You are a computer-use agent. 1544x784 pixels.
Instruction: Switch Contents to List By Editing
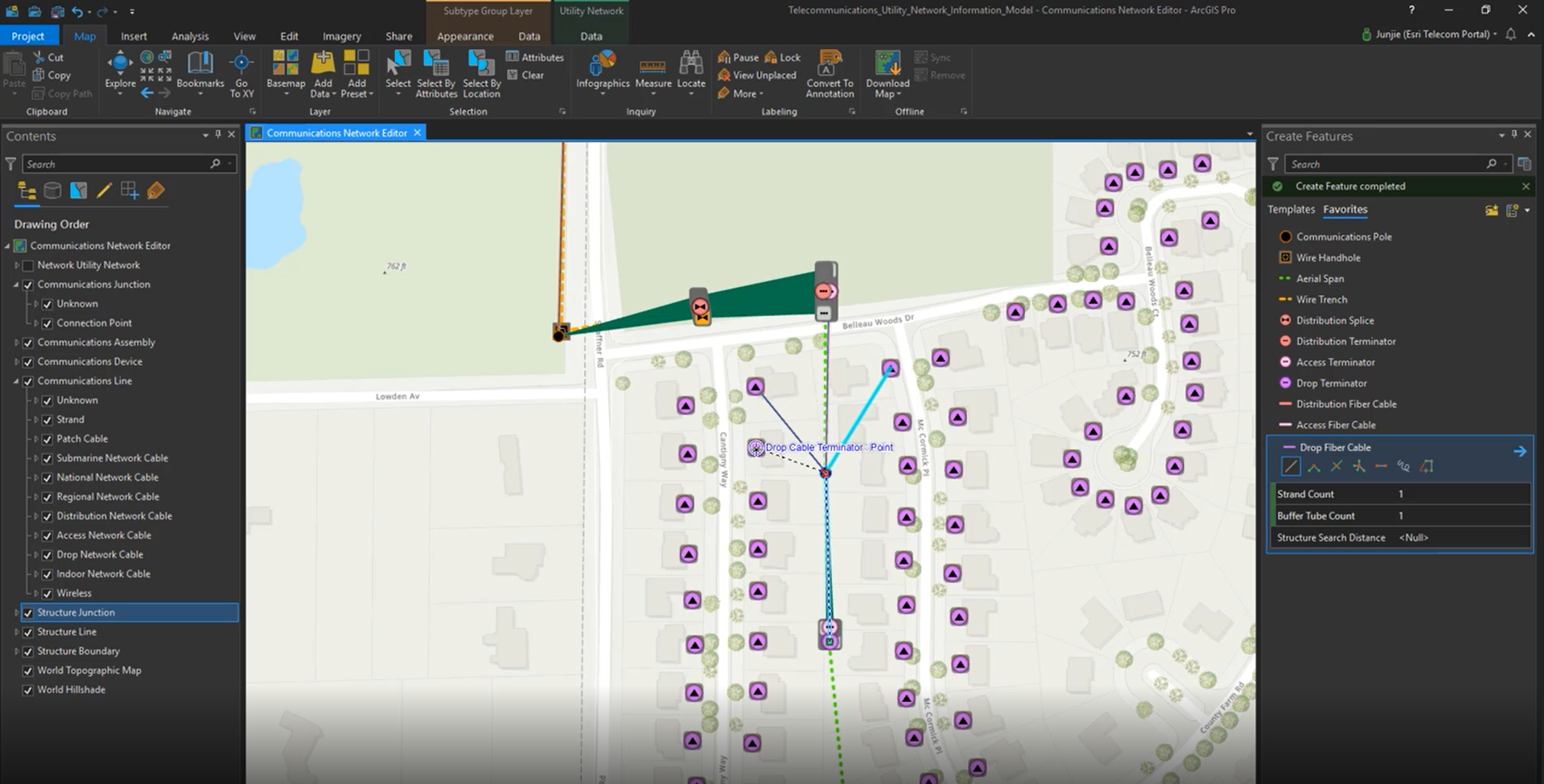(x=104, y=191)
